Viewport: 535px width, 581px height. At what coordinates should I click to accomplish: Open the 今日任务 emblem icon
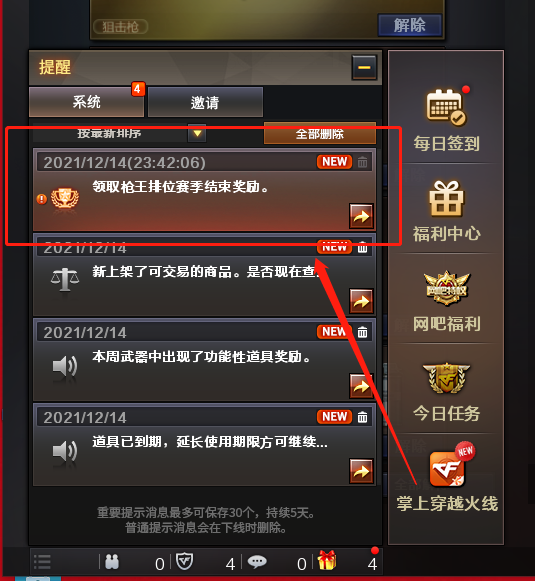(x=446, y=378)
